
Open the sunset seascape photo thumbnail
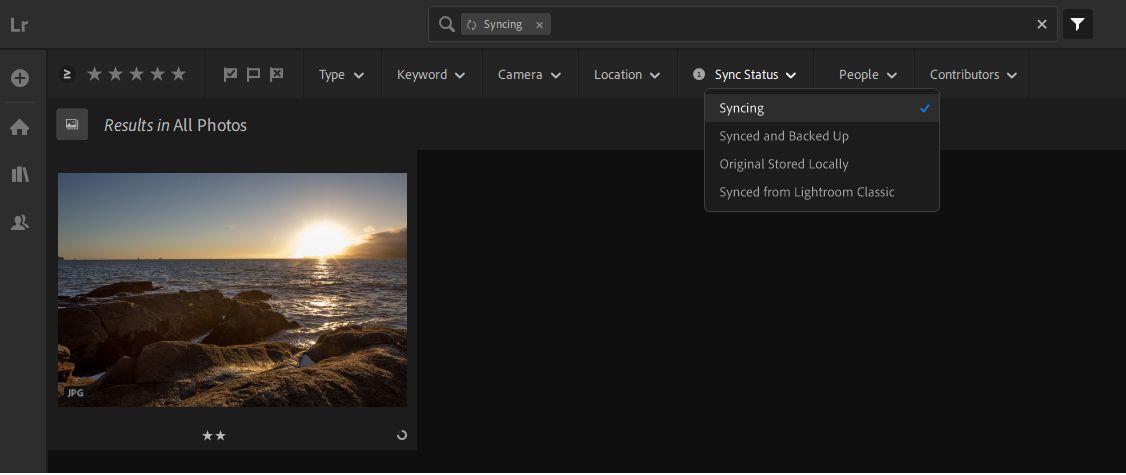pyautogui.click(x=232, y=290)
